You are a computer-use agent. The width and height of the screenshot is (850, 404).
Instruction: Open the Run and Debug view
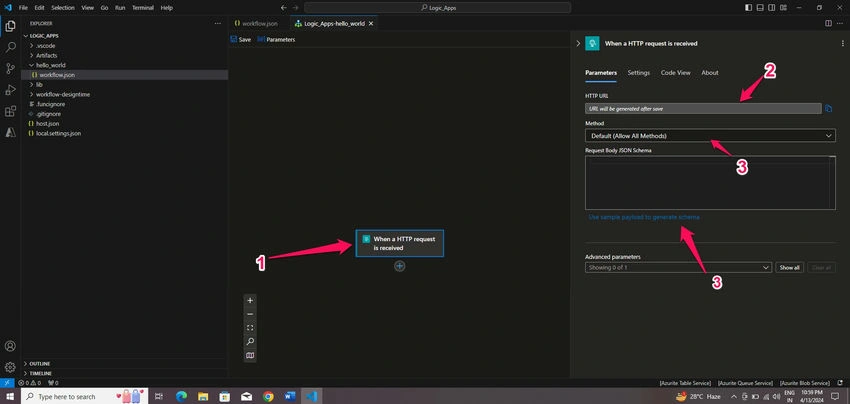pyautogui.click(x=10, y=90)
